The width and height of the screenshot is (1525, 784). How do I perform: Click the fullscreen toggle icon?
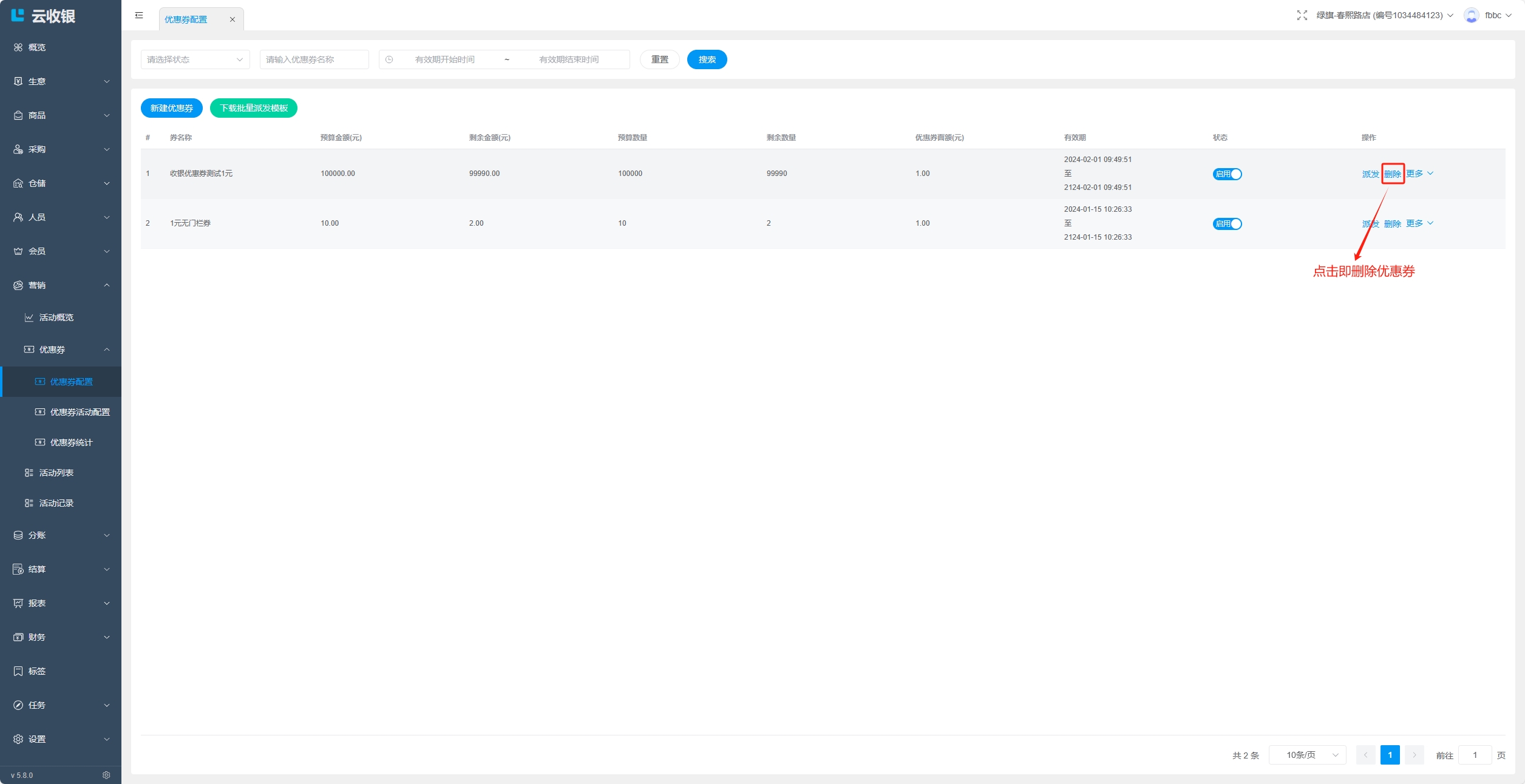pyautogui.click(x=1302, y=15)
